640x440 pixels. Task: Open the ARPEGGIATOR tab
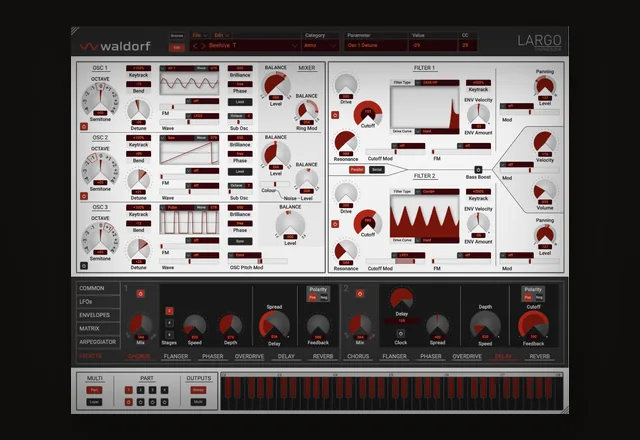click(x=98, y=342)
